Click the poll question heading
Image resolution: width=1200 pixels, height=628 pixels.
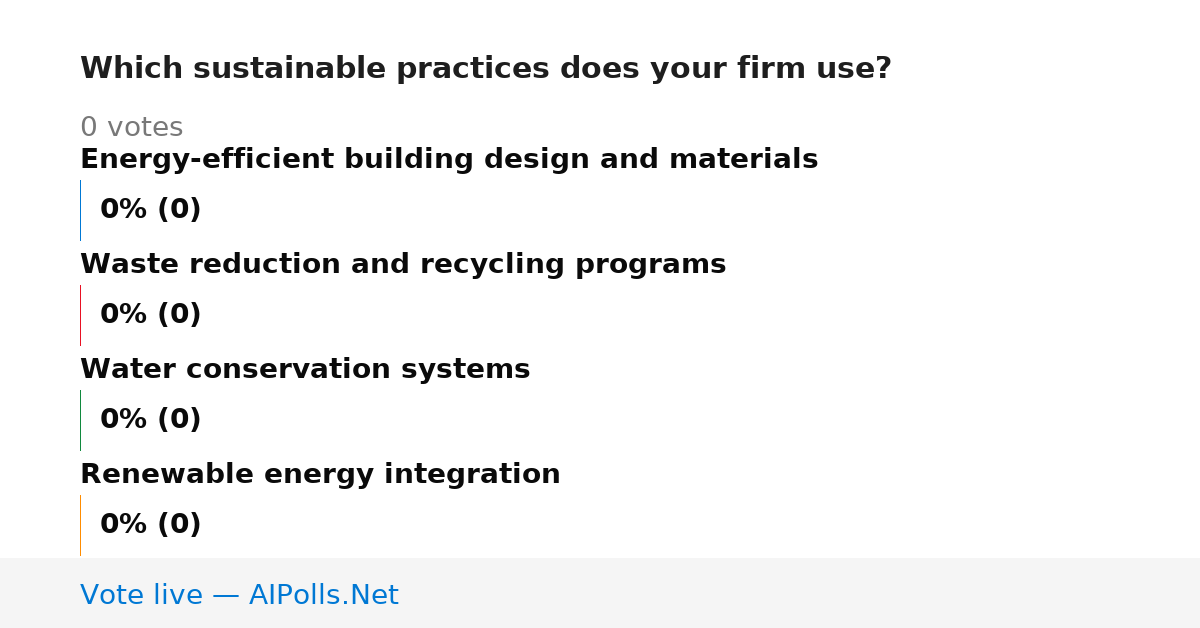pyautogui.click(x=485, y=69)
